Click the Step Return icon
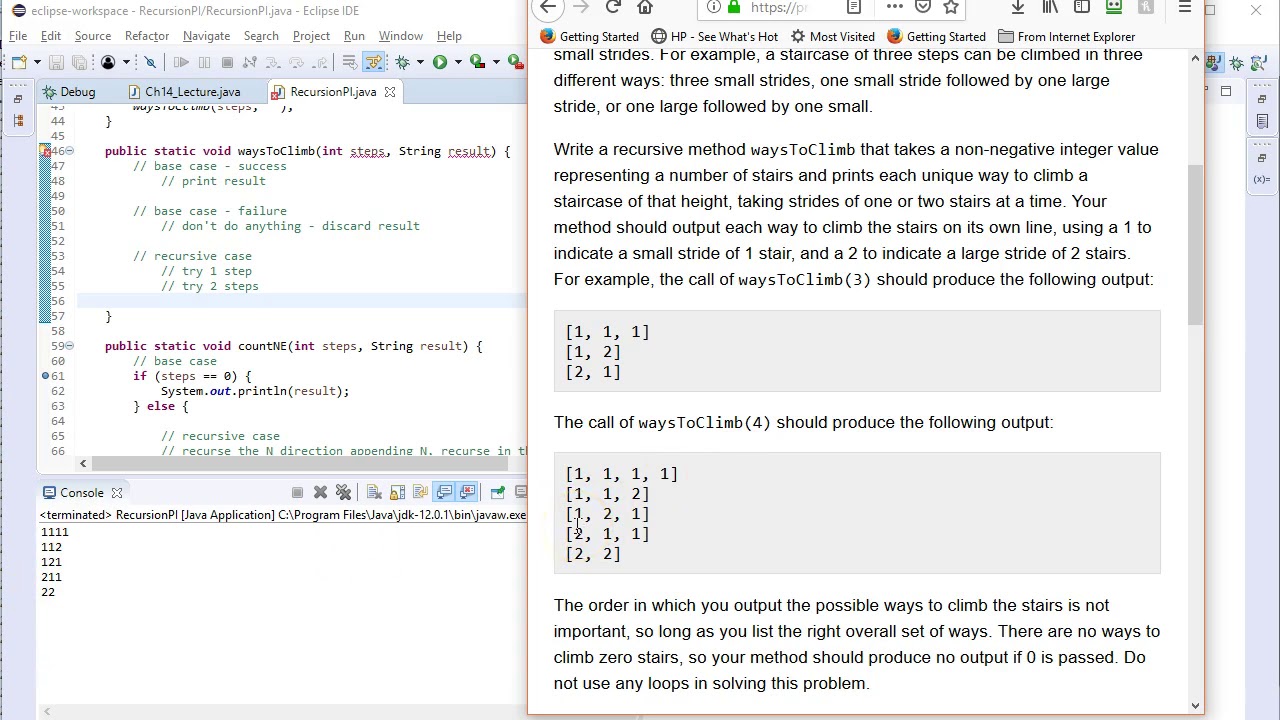 click(x=319, y=62)
